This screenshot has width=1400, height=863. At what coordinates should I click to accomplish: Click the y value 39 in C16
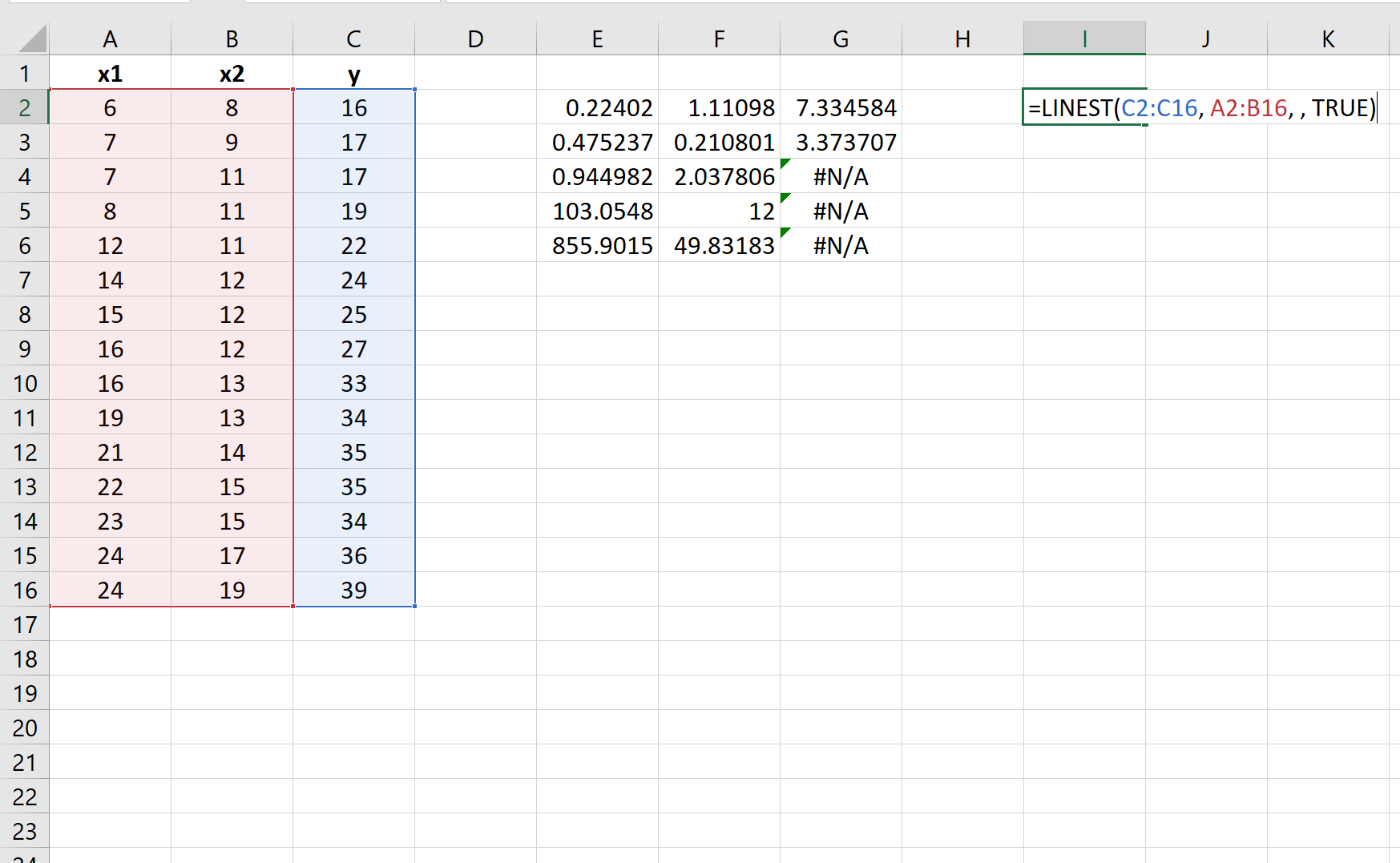coord(354,590)
